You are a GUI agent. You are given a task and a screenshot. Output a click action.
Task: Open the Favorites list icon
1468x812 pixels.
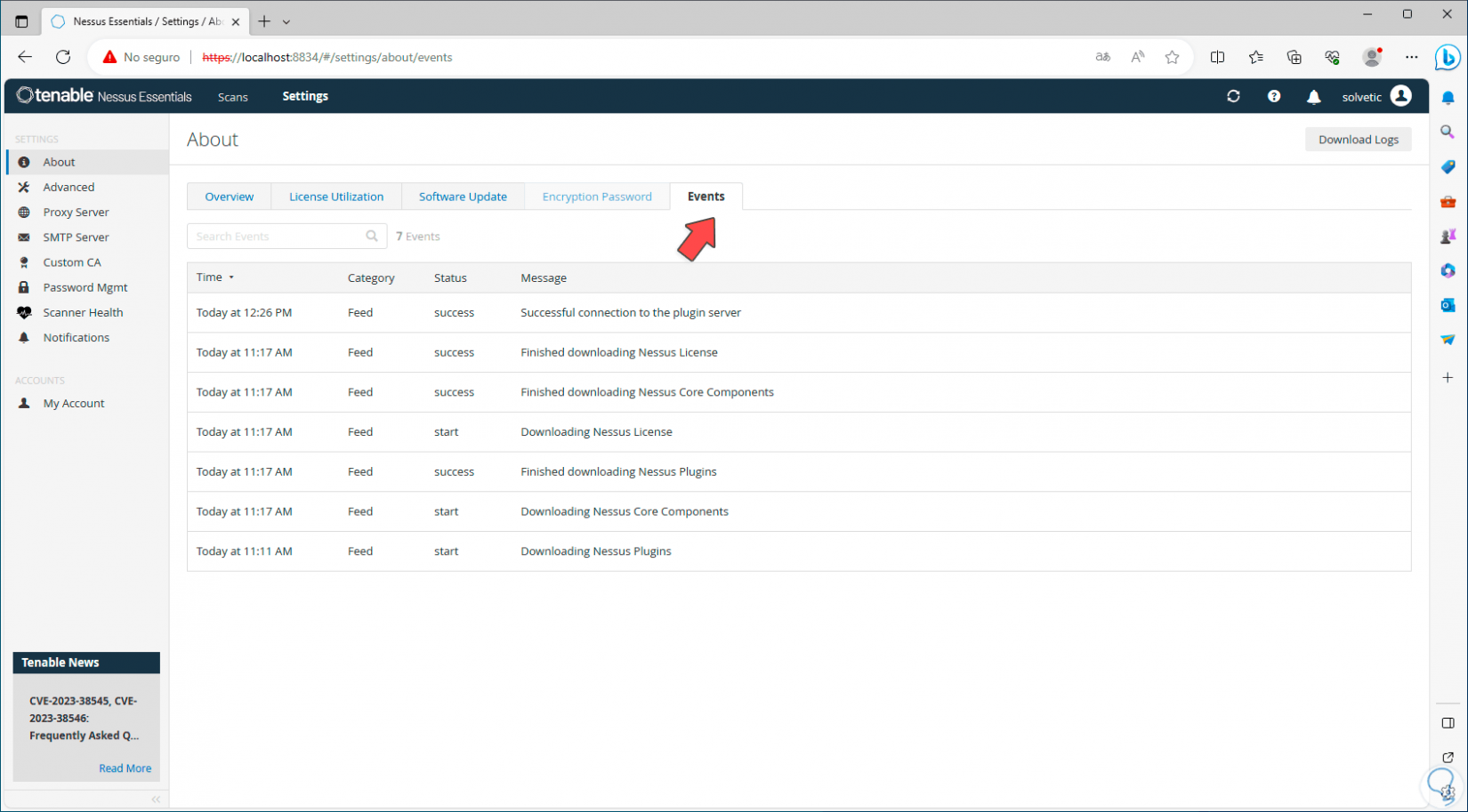(x=1256, y=57)
